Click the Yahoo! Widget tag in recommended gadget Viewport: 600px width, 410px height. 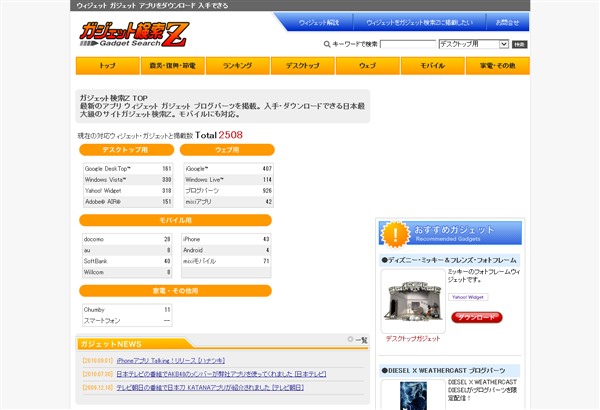pyautogui.click(x=468, y=297)
